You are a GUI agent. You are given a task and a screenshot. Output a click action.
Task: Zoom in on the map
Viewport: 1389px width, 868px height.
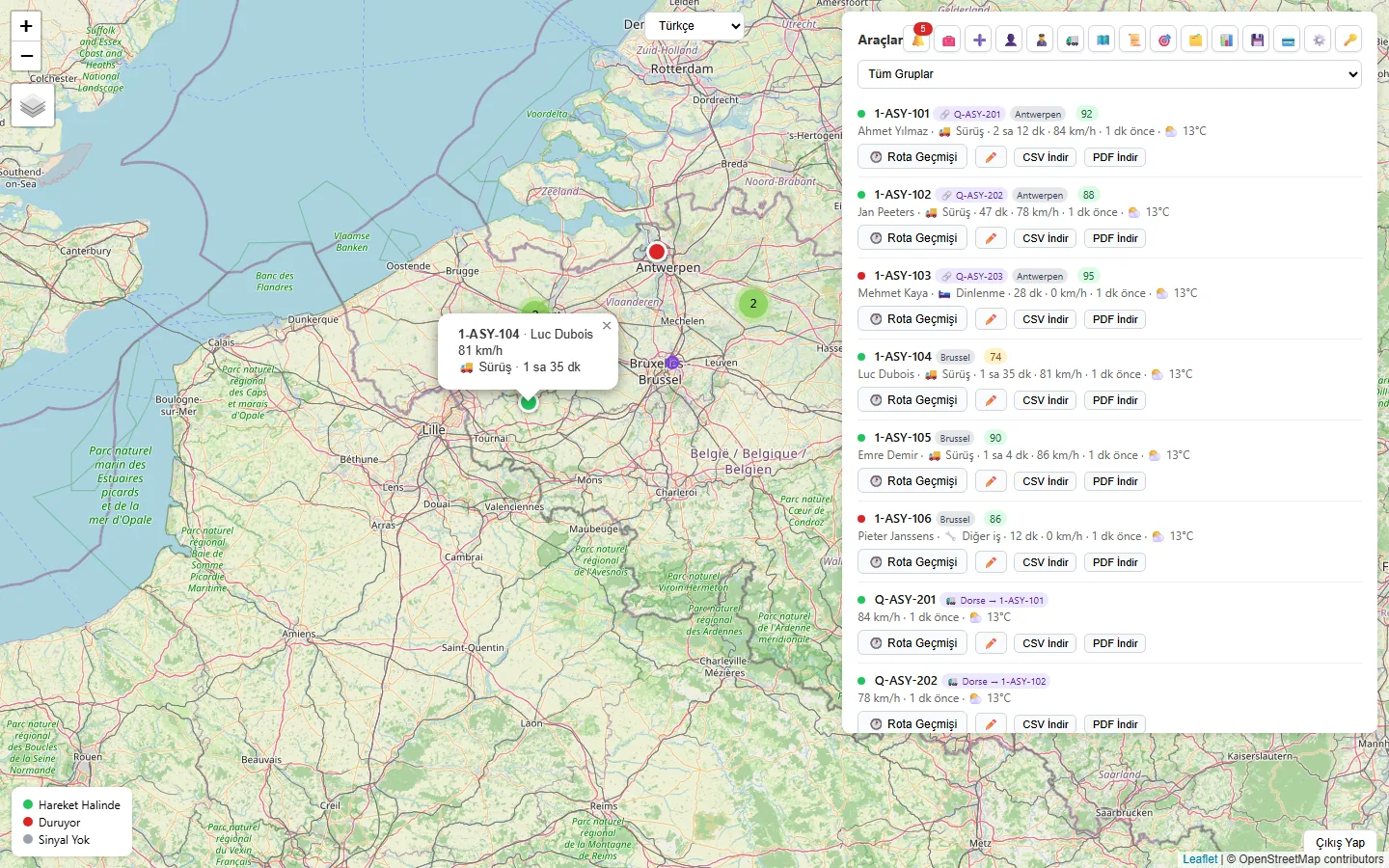coord(26,26)
